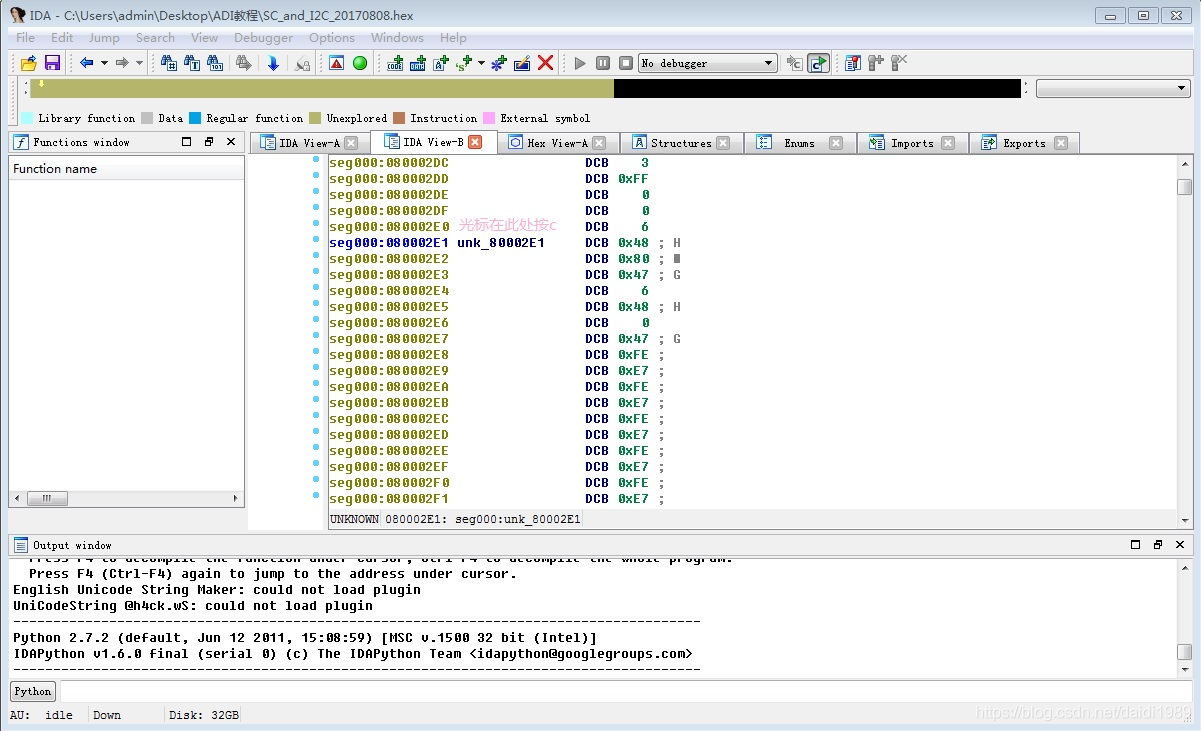Image resolution: width=1201 pixels, height=731 pixels.
Task: Start the debugger process with play button
Action: click(x=580, y=63)
